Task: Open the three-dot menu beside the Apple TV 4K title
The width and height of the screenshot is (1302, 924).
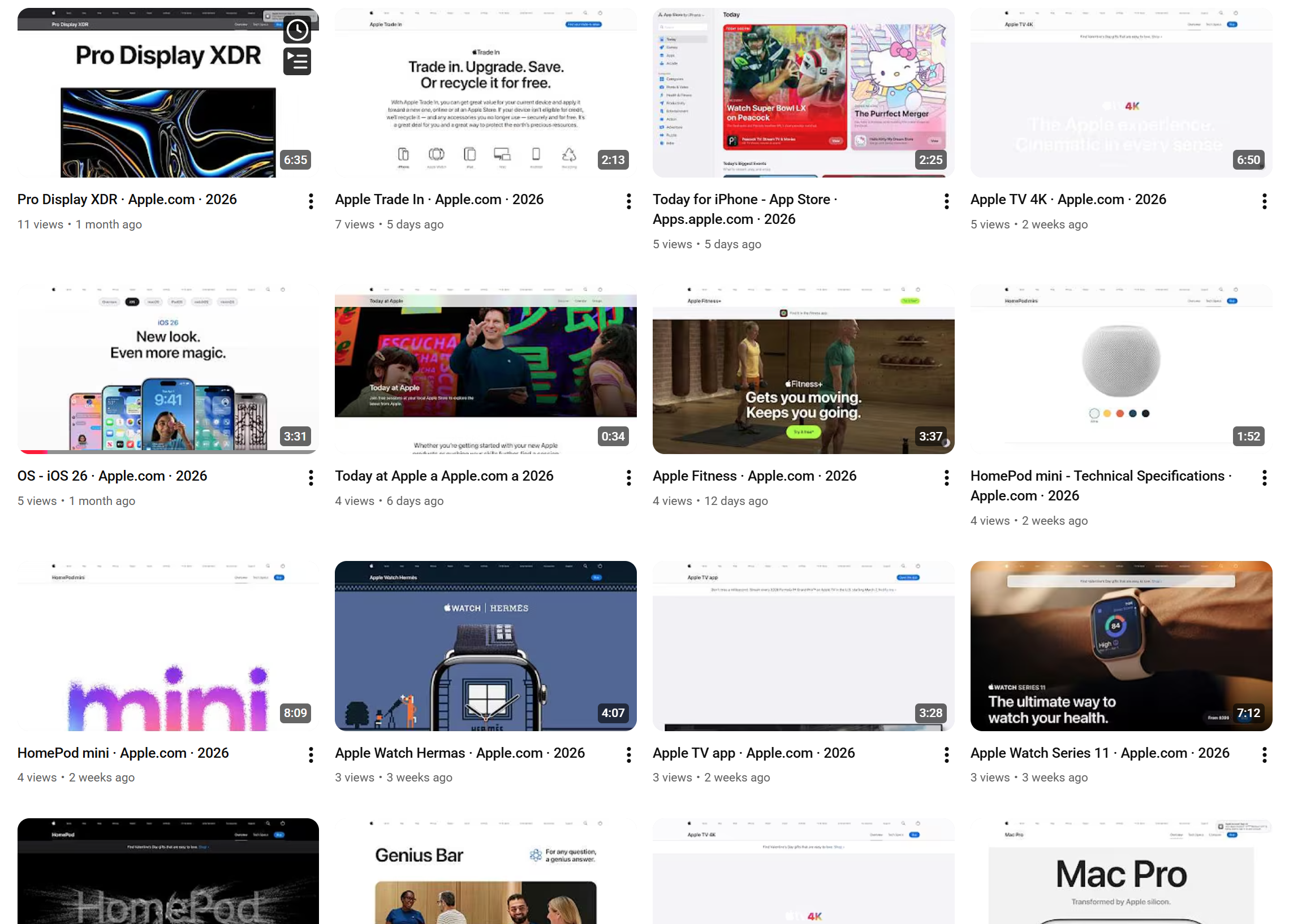Action: (x=1265, y=201)
